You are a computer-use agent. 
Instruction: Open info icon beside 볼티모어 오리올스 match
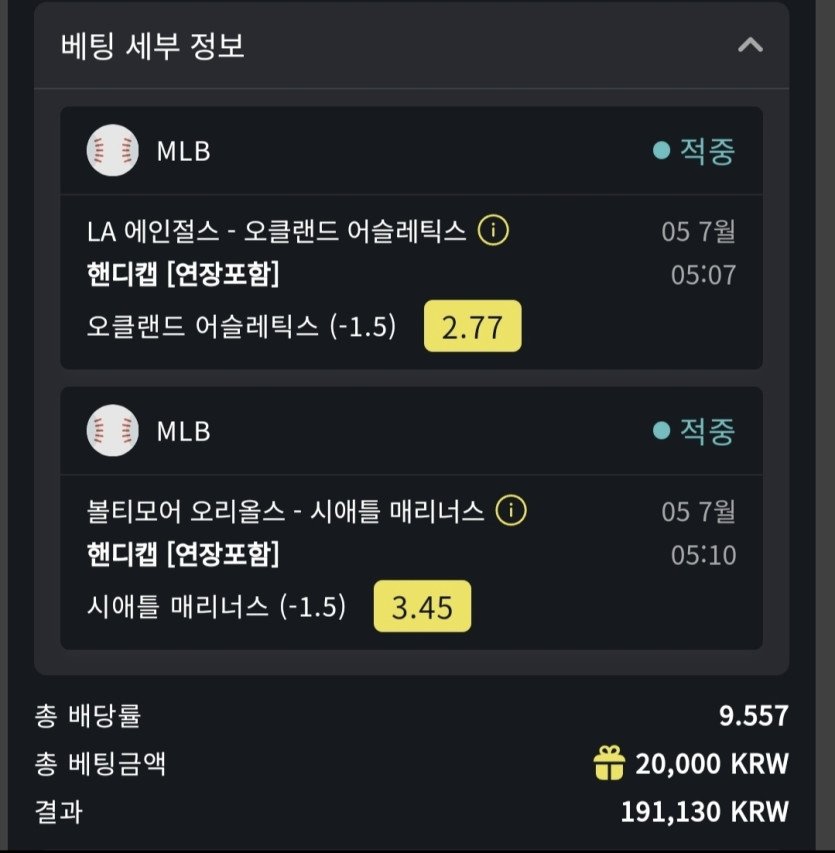pos(511,510)
